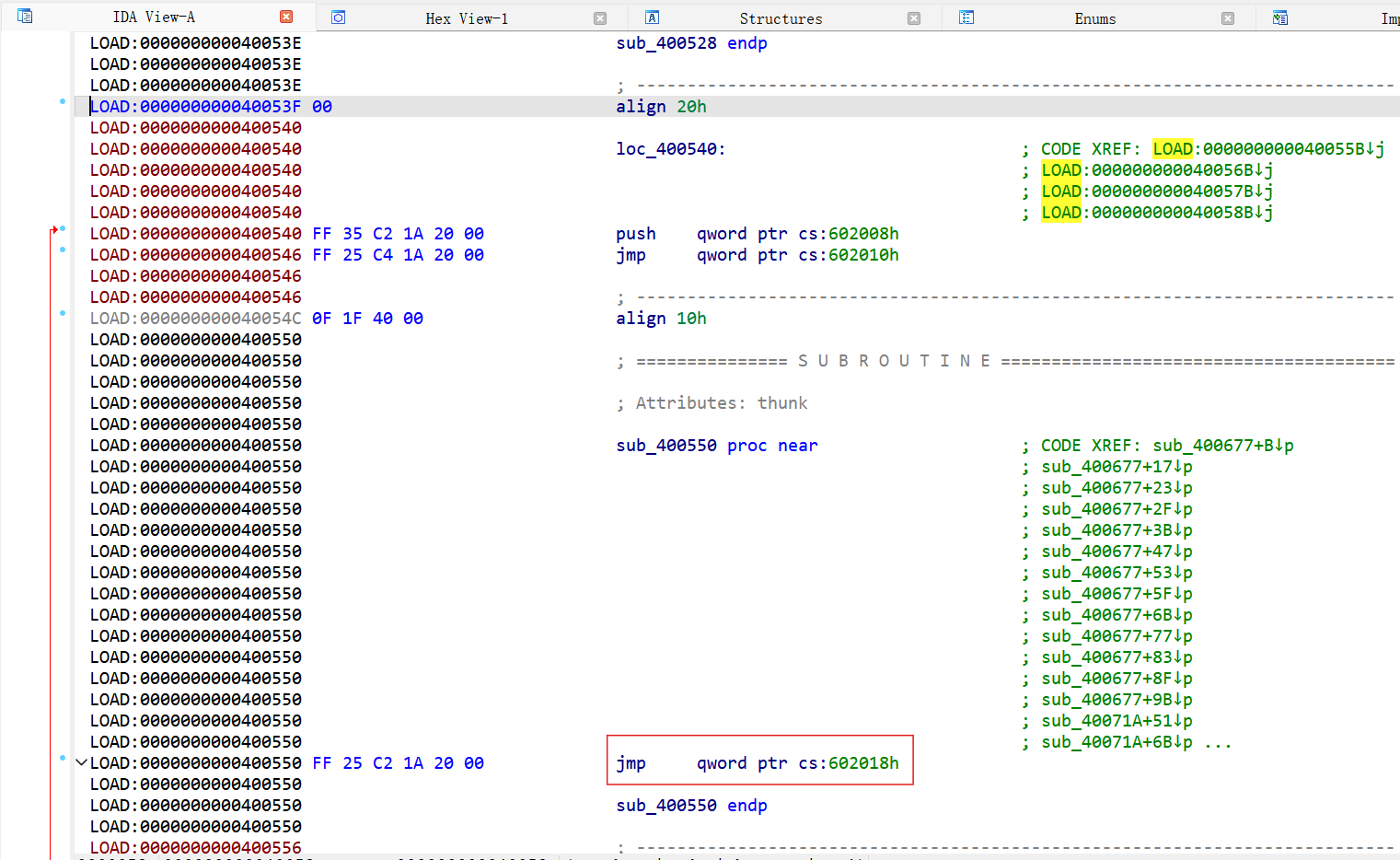The height and width of the screenshot is (860, 1400).
Task: Follow xref LOAD:000000000040057B↓j
Action: point(1157,192)
